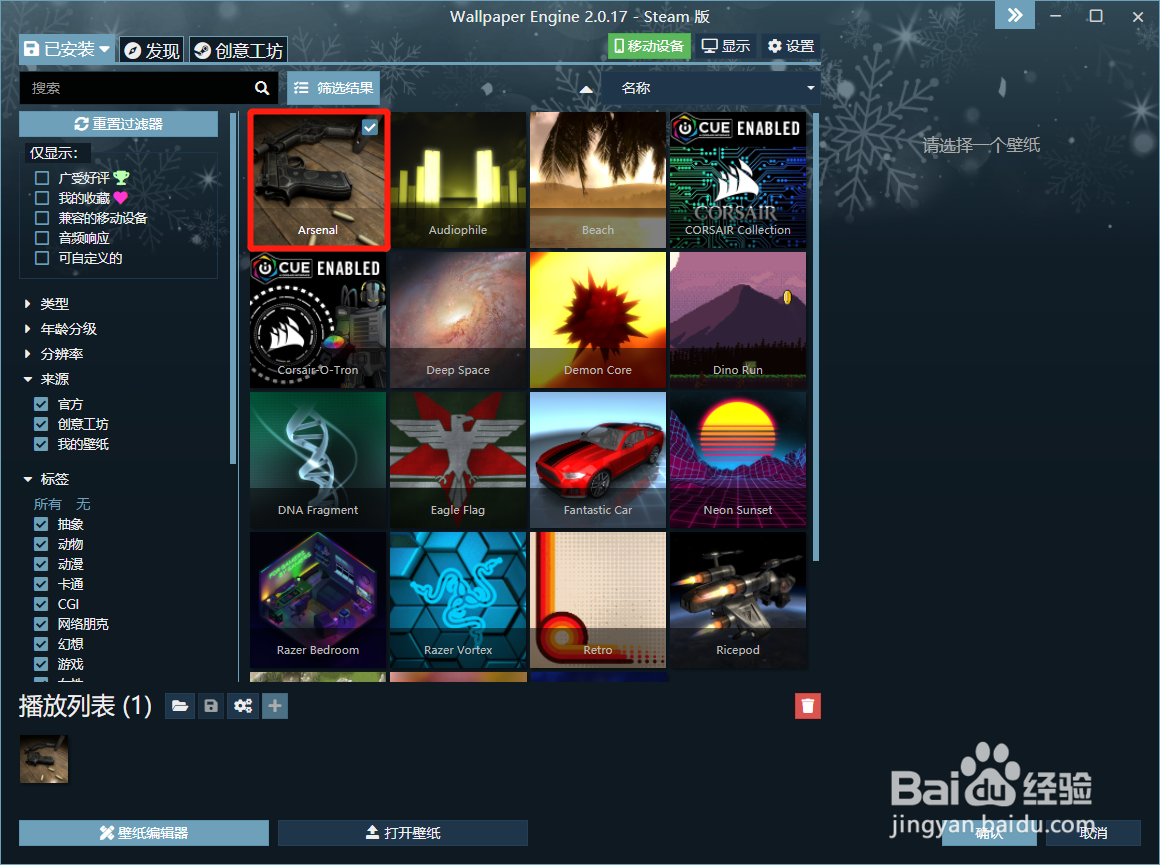Click the search magnifier icon
The width and height of the screenshot is (1160, 865).
pos(262,88)
